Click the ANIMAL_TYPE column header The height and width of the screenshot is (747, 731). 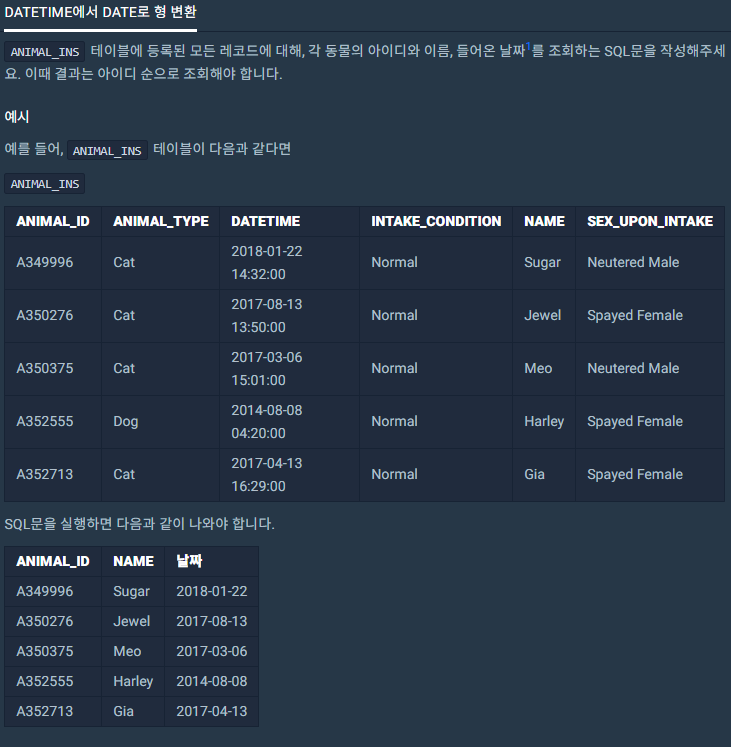tap(161, 222)
